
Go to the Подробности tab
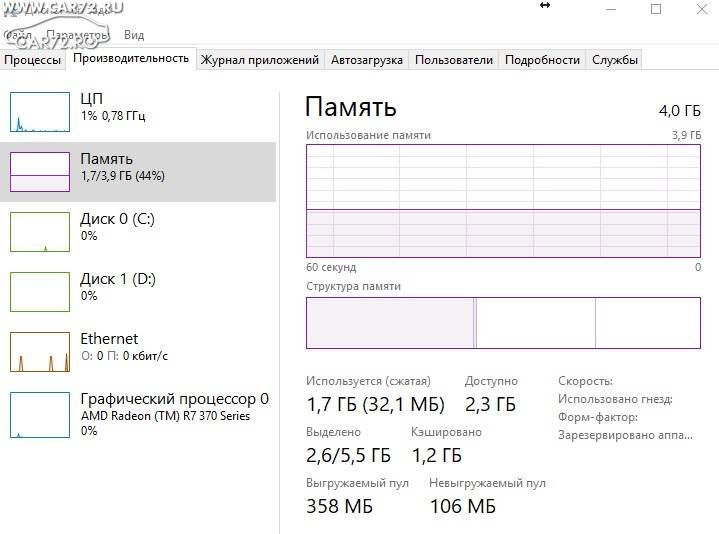tap(542, 60)
